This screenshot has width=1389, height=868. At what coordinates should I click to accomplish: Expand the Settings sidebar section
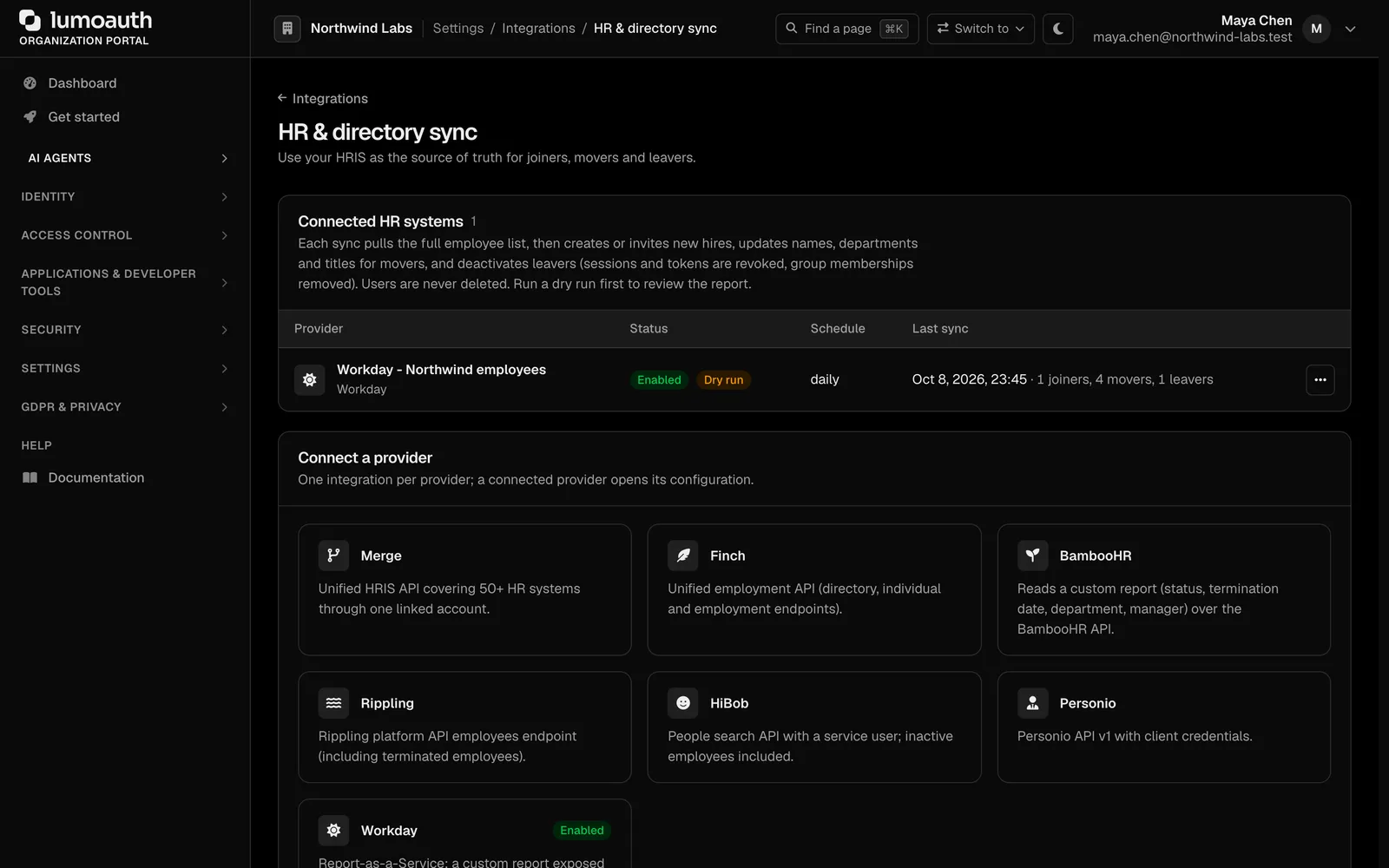tap(125, 368)
